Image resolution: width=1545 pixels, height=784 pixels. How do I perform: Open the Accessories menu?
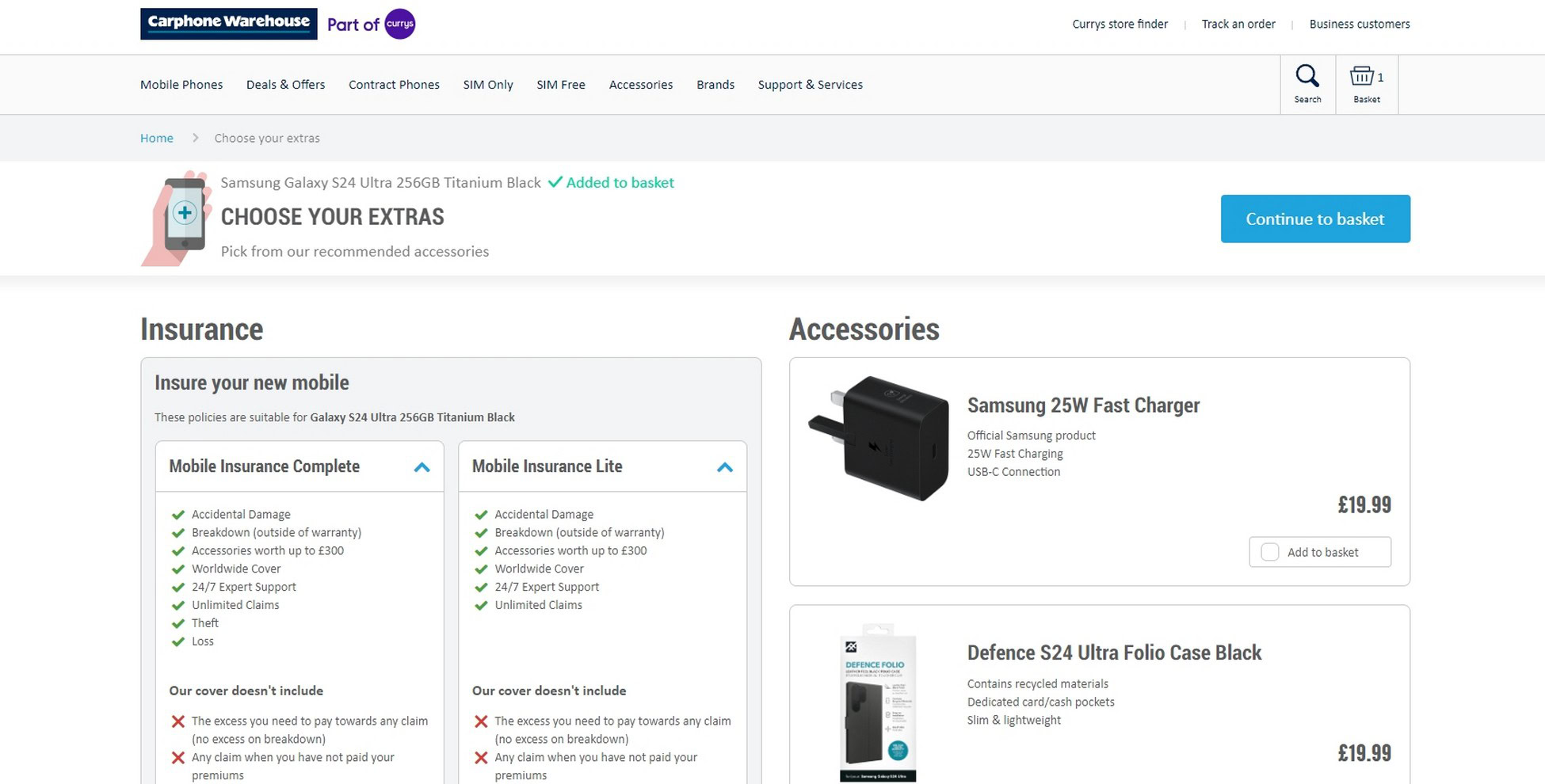tap(641, 85)
